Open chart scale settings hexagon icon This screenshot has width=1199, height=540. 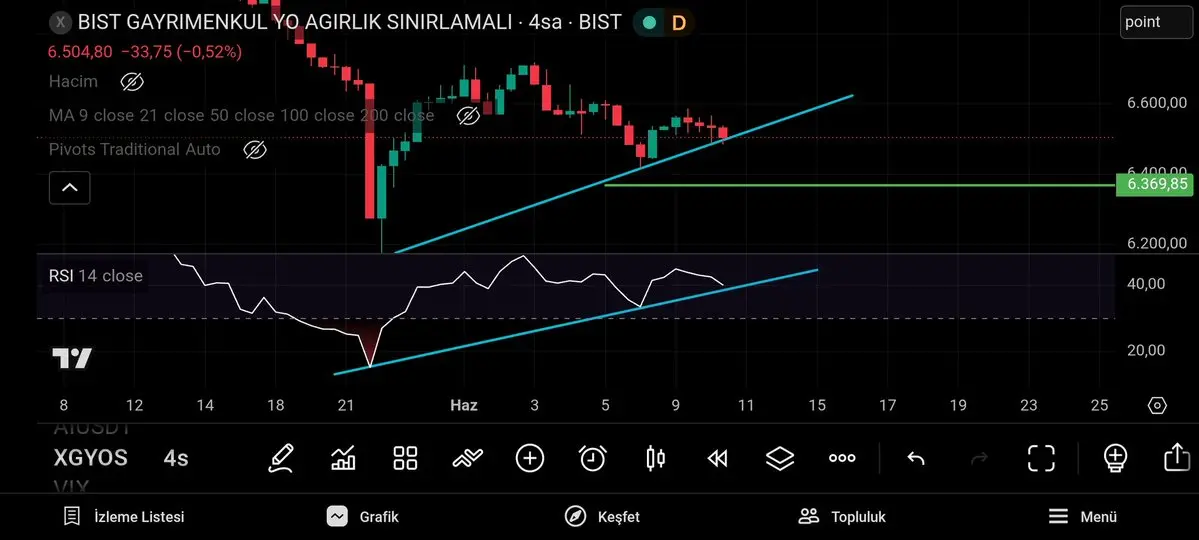click(1157, 405)
